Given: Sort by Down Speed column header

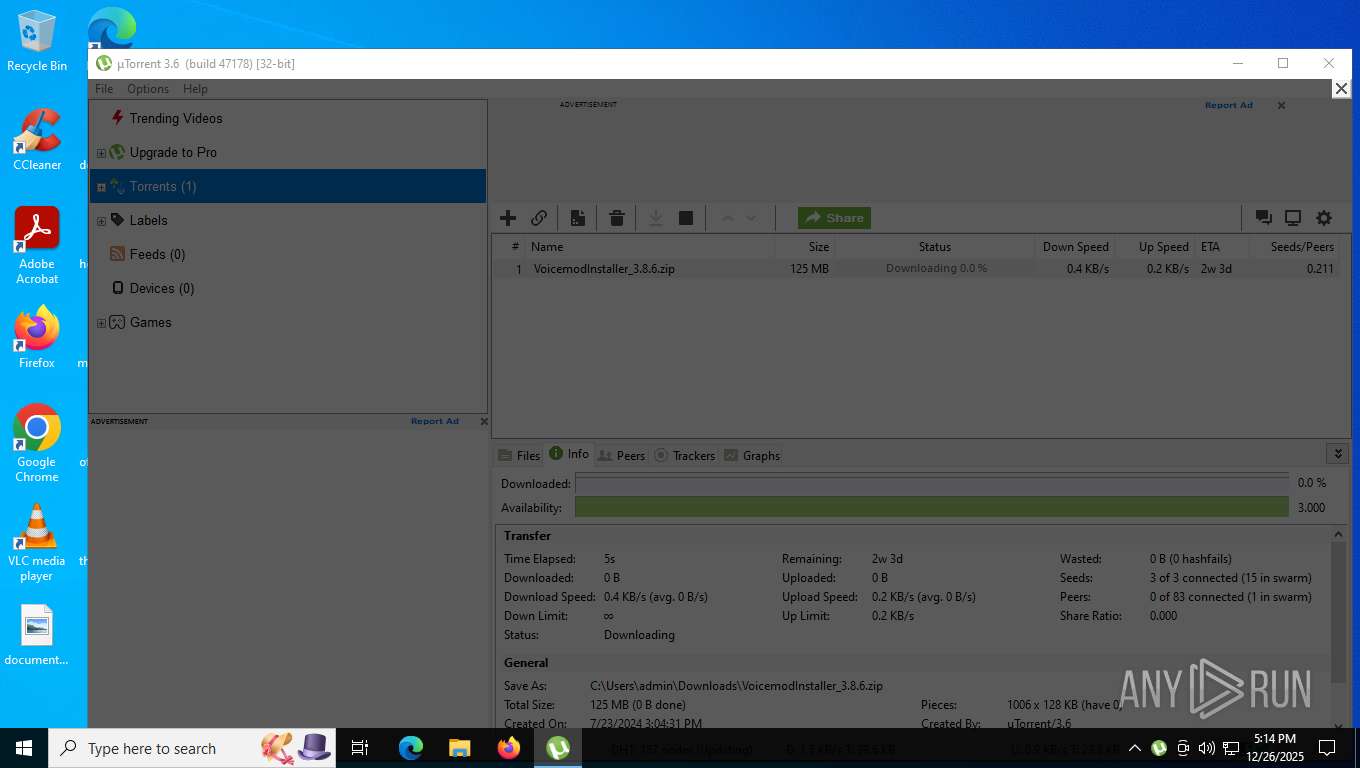Looking at the screenshot, I should click(x=1075, y=246).
